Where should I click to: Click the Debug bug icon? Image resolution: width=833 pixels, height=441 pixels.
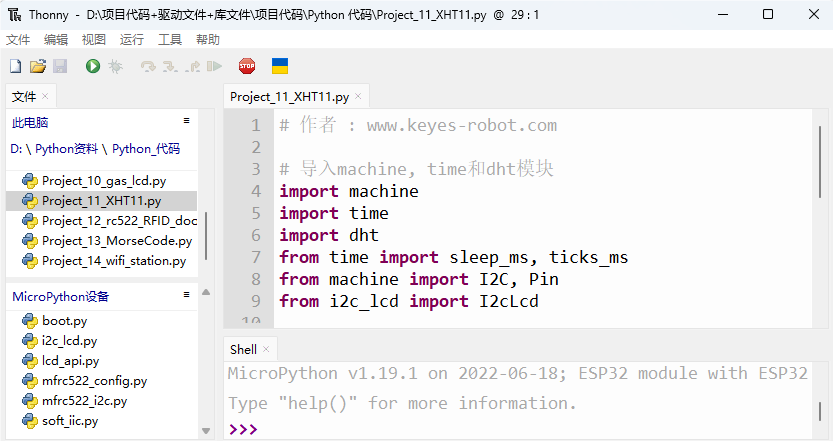coord(115,66)
